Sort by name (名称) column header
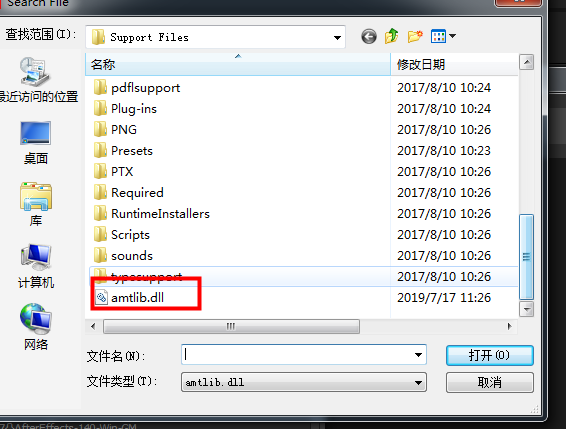 238,65
